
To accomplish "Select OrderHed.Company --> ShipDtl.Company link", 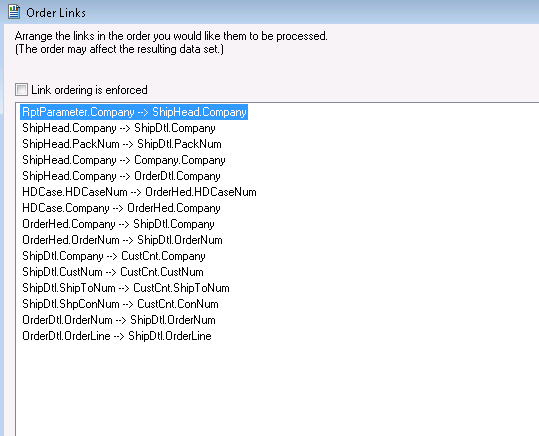I will pyautogui.click(x=118, y=224).
